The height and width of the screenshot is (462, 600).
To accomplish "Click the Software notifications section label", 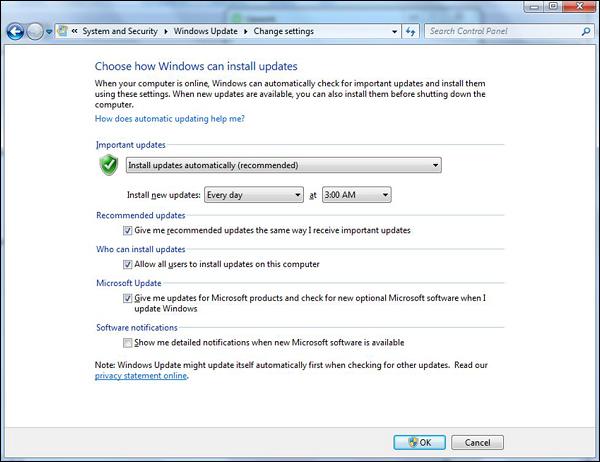I will 137,328.
